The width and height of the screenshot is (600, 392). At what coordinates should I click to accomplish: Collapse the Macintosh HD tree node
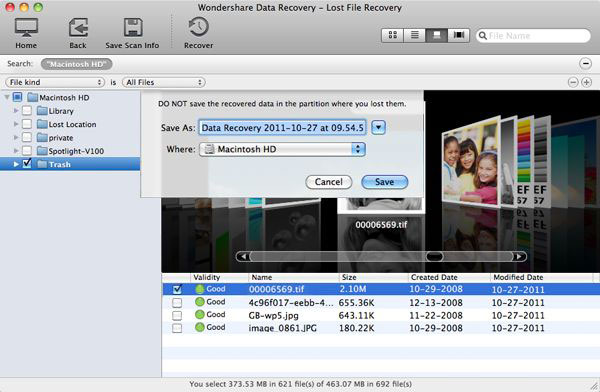7,97
